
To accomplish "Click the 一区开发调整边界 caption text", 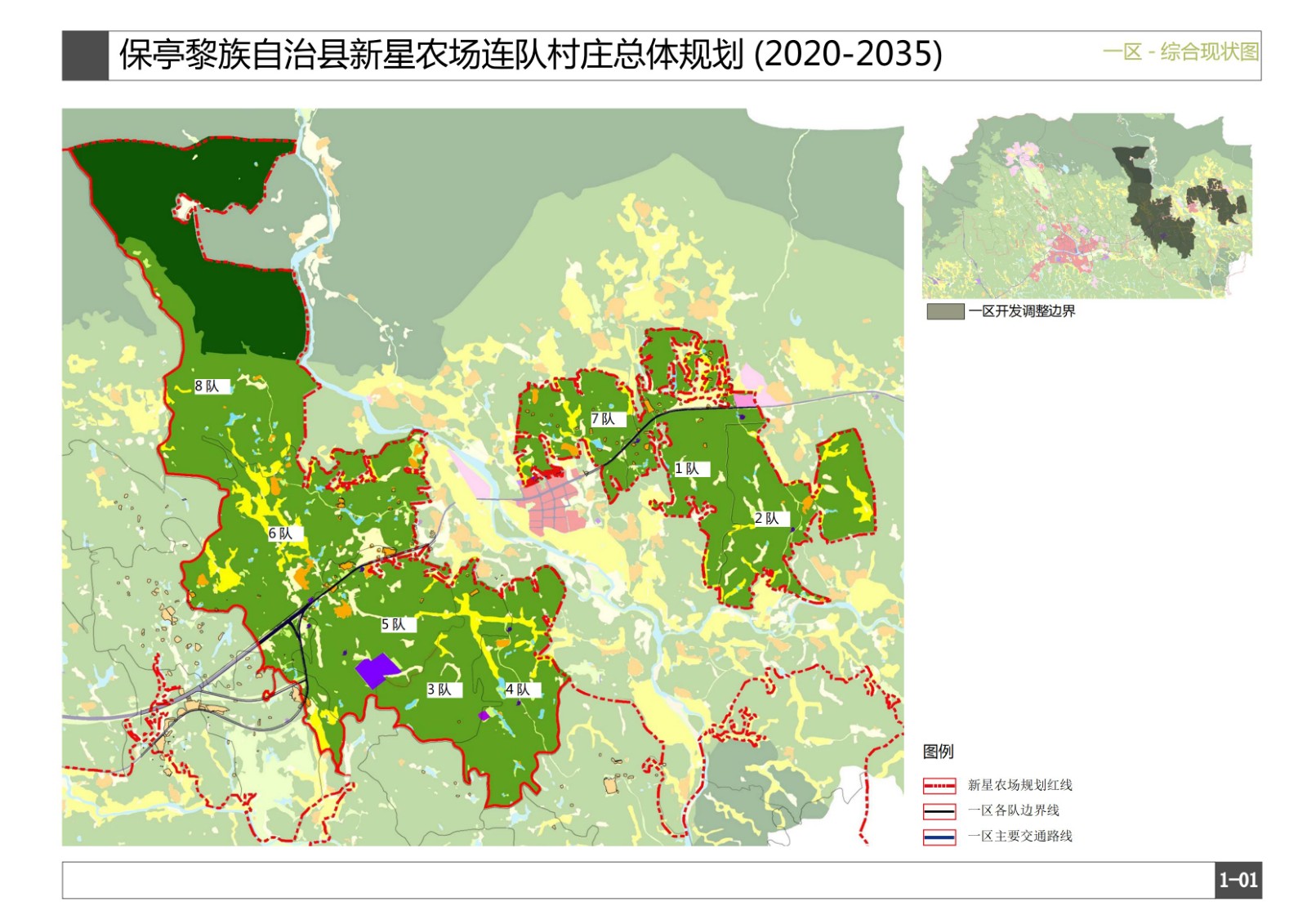I will pos(1022,311).
